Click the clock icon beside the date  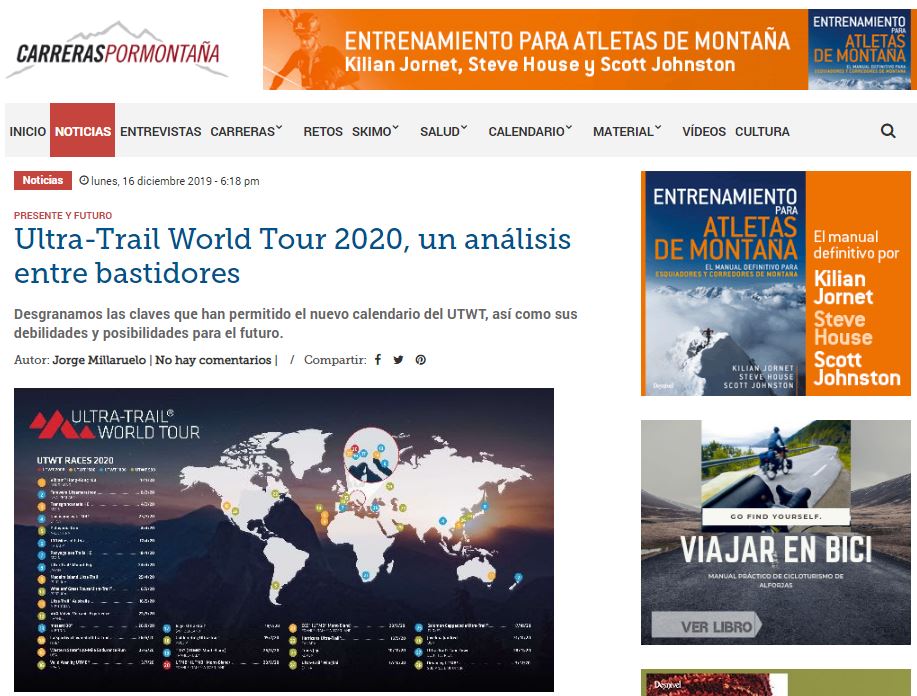[x=84, y=180]
